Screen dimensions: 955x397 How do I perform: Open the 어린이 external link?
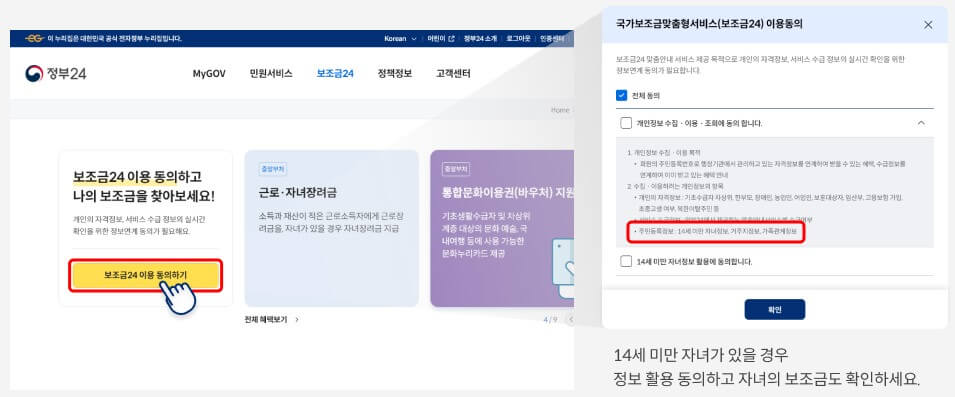(441, 38)
